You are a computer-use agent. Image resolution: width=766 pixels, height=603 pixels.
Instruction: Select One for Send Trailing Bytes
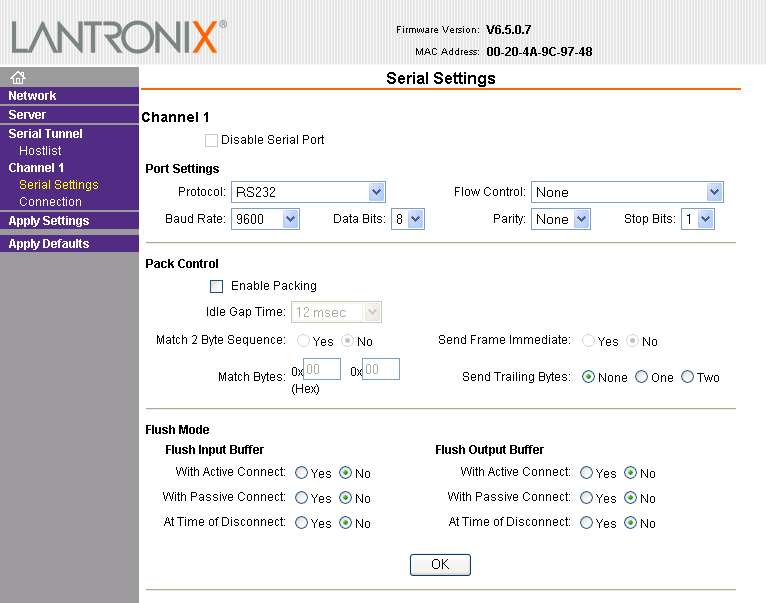641,377
